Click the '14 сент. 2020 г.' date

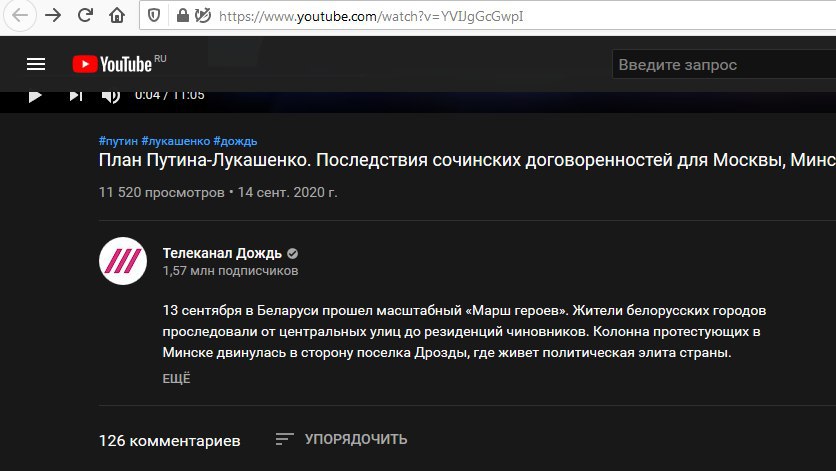tap(287, 192)
